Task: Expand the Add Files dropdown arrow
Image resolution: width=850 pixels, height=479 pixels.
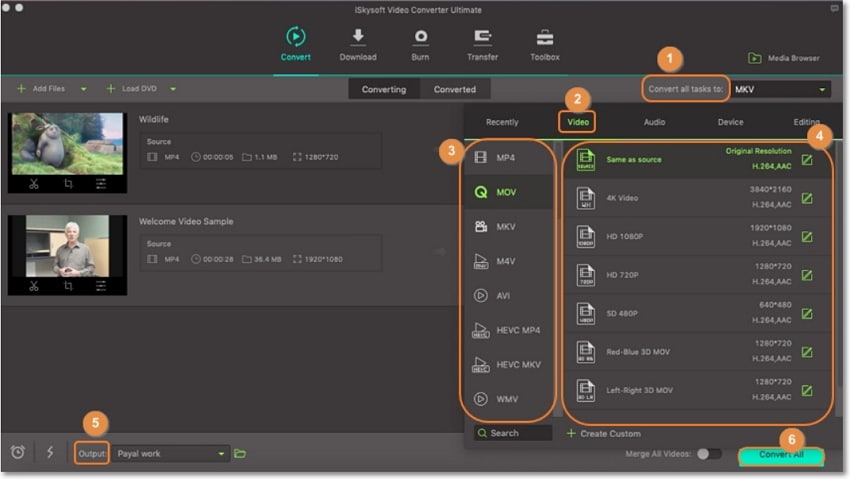Action: click(83, 89)
